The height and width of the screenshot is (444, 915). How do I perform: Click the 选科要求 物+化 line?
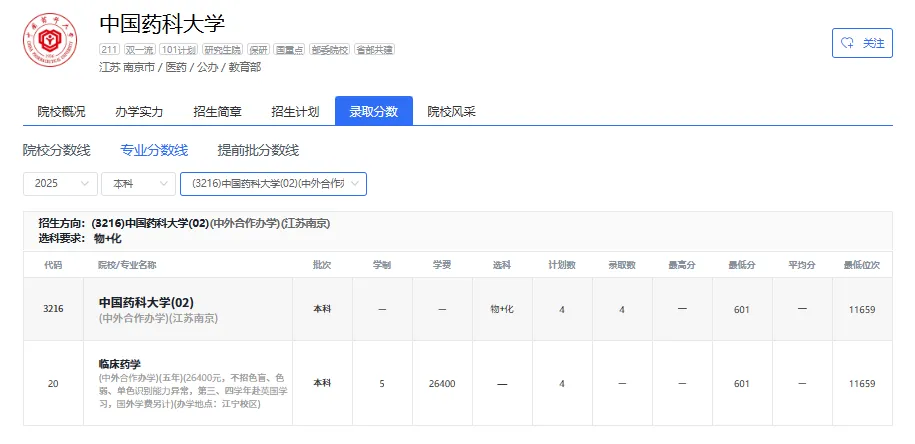[x=80, y=238]
